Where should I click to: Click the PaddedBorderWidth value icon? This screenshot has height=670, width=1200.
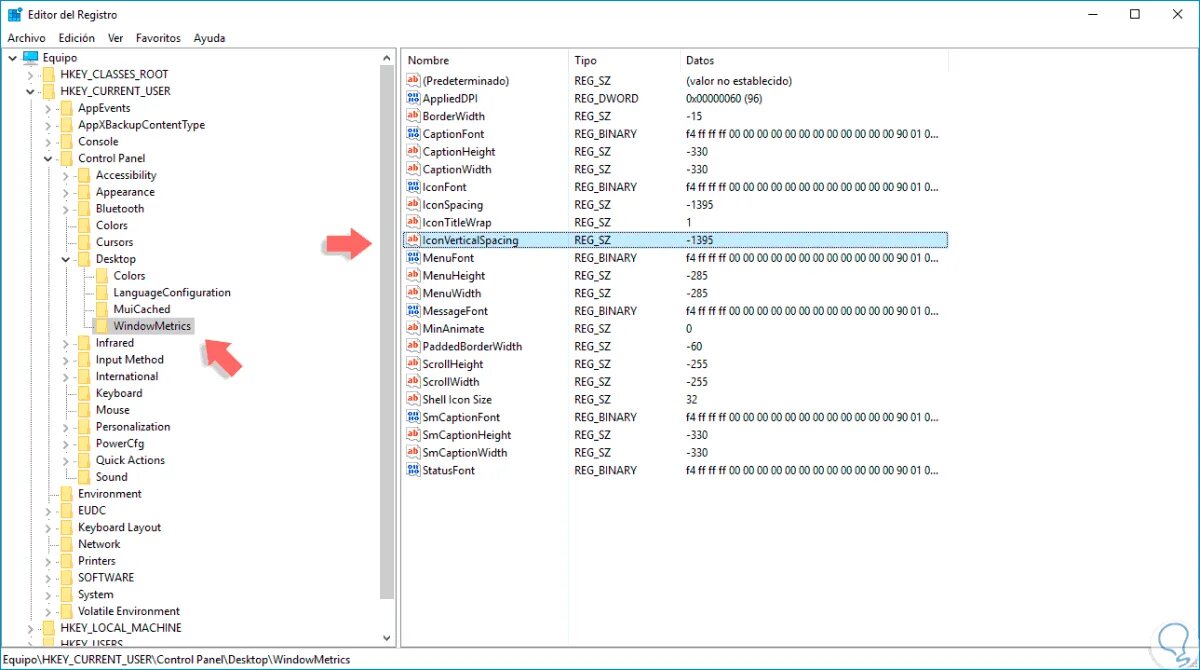click(x=413, y=346)
